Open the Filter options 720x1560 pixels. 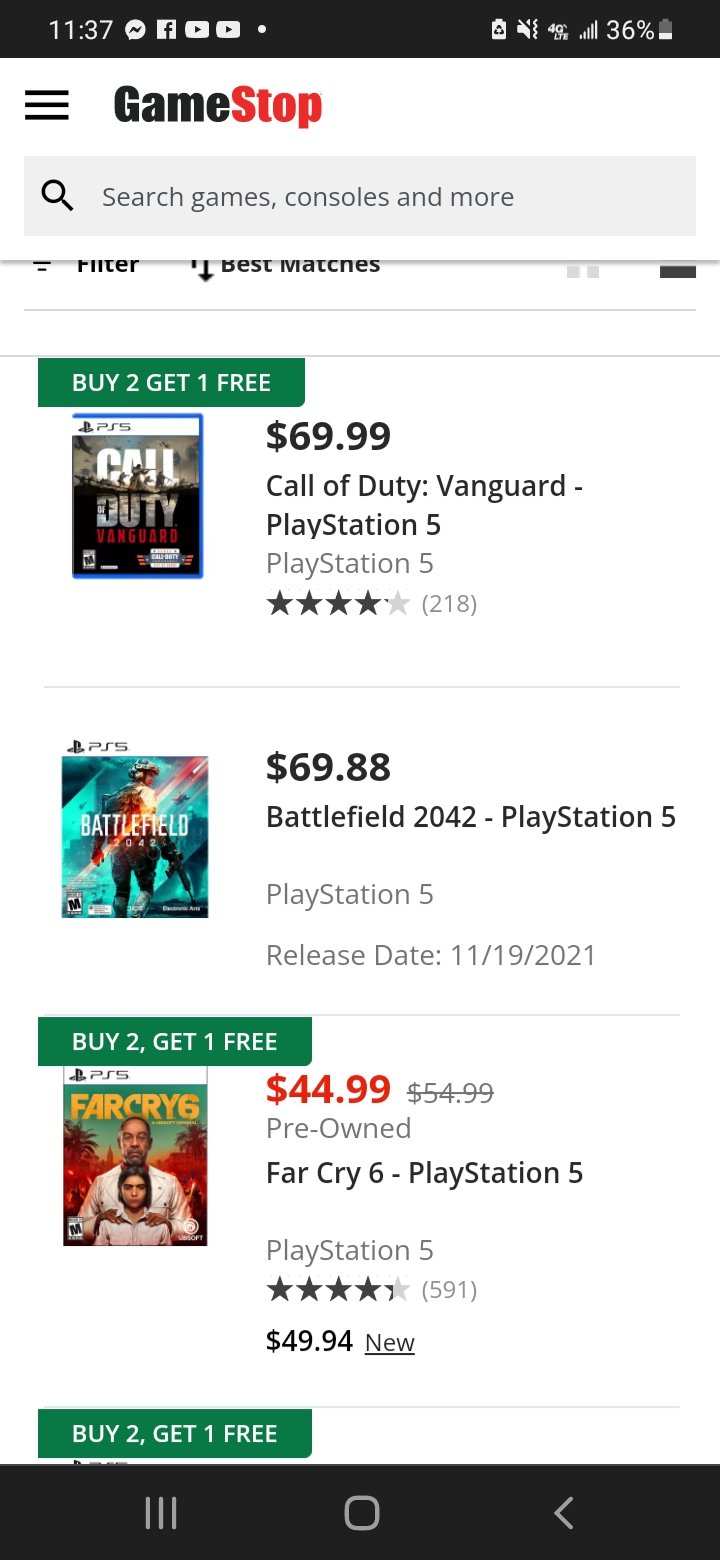(x=88, y=266)
